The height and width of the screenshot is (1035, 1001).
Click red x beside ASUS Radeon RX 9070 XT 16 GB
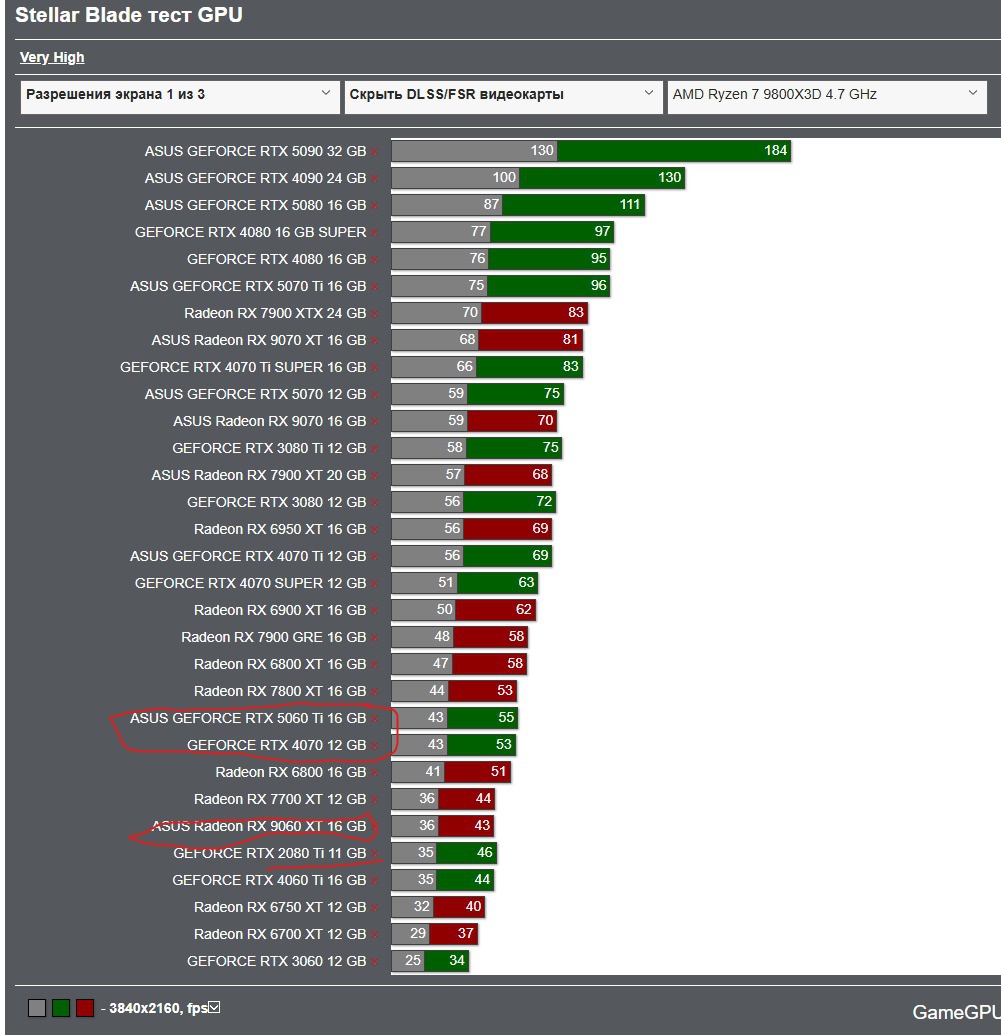click(374, 341)
